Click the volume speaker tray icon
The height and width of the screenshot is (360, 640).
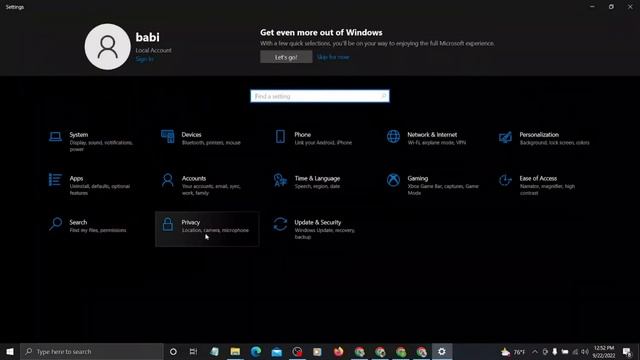click(585, 351)
